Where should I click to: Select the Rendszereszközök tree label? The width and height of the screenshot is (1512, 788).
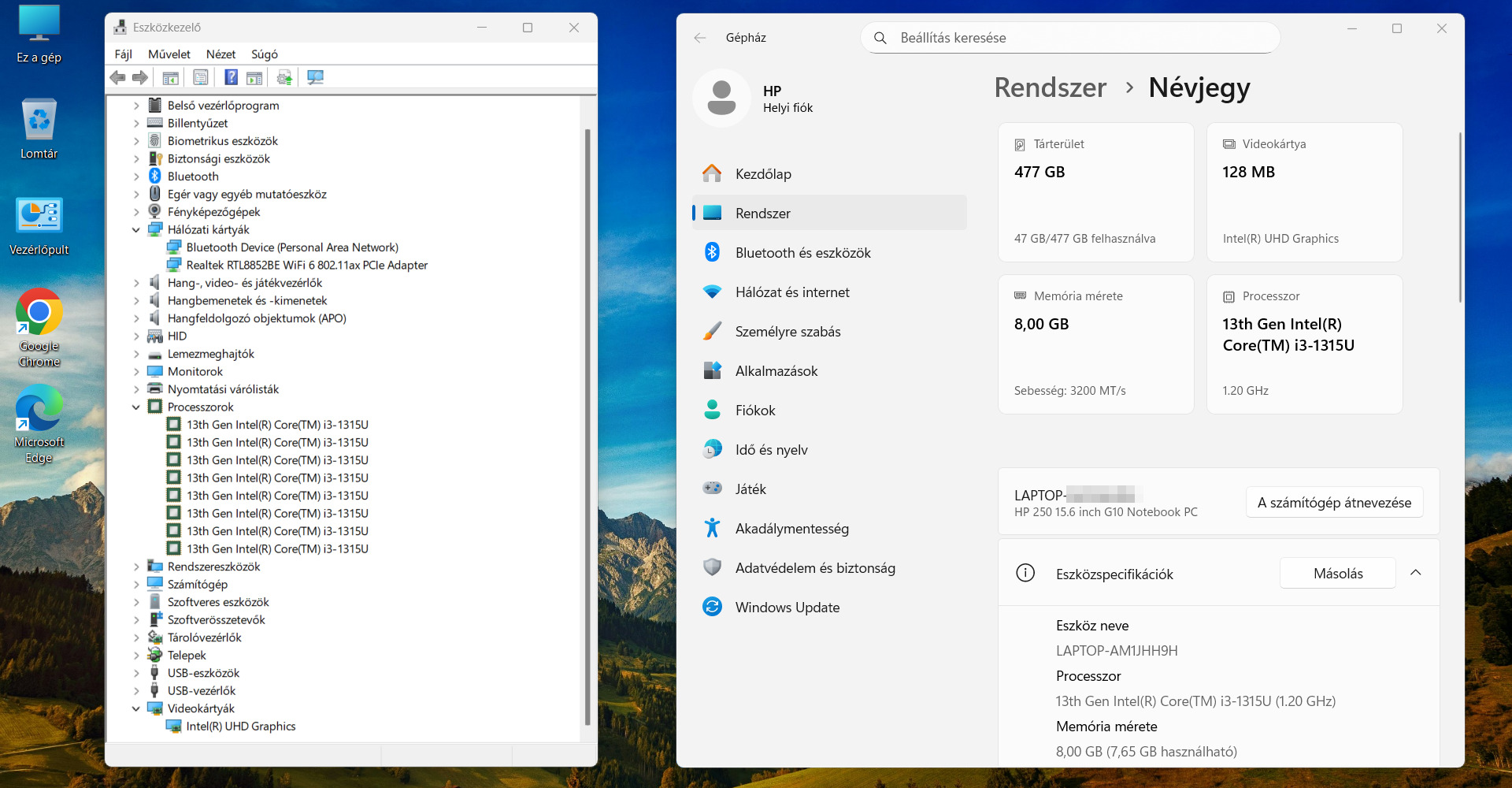coord(213,567)
